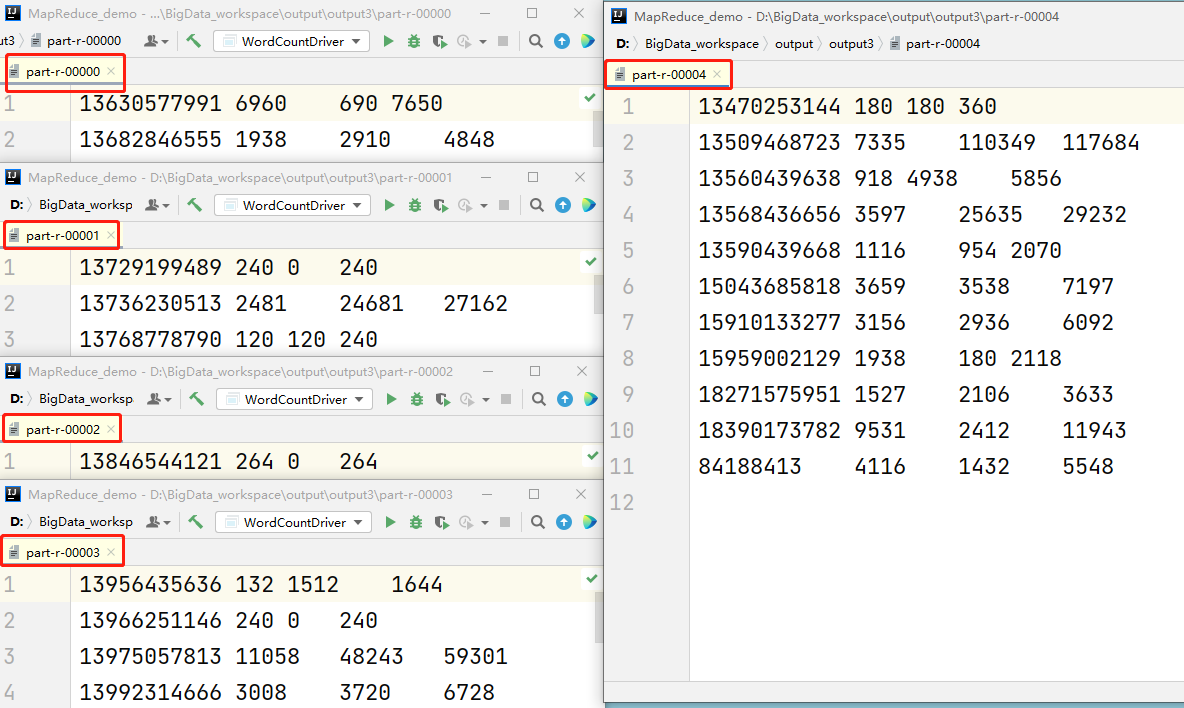1184x708 pixels.
Task: Click phone number 13846544121 in part-r-00002
Action: click(x=150, y=462)
